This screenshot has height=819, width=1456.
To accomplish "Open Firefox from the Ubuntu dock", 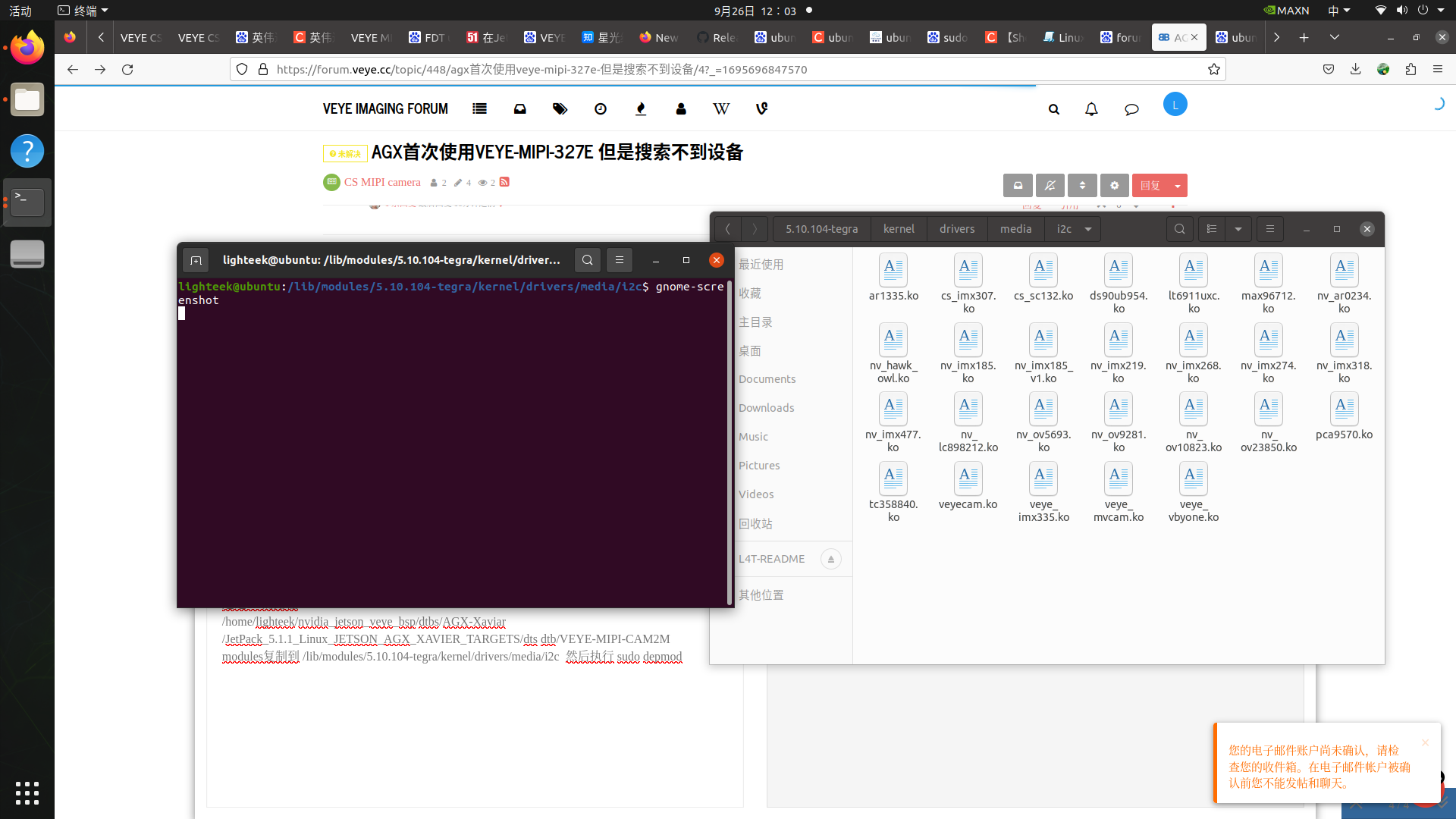I will (27, 48).
